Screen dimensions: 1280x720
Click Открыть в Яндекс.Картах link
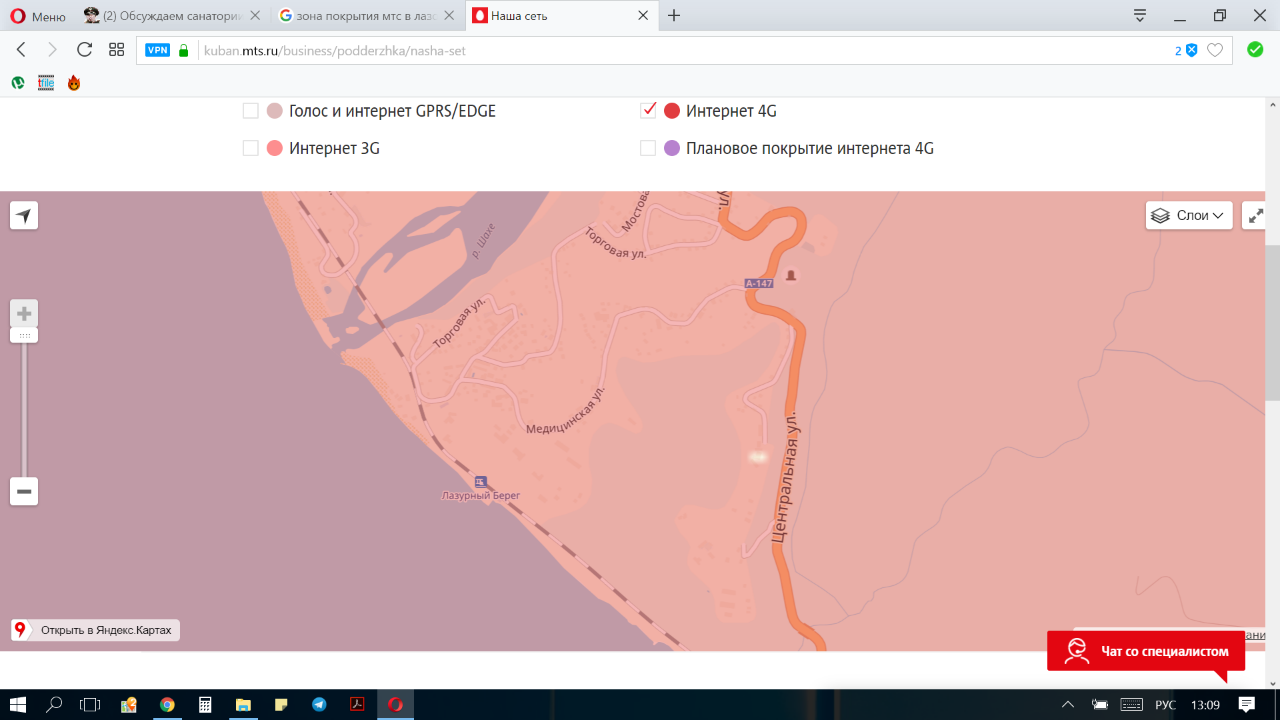click(x=96, y=630)
